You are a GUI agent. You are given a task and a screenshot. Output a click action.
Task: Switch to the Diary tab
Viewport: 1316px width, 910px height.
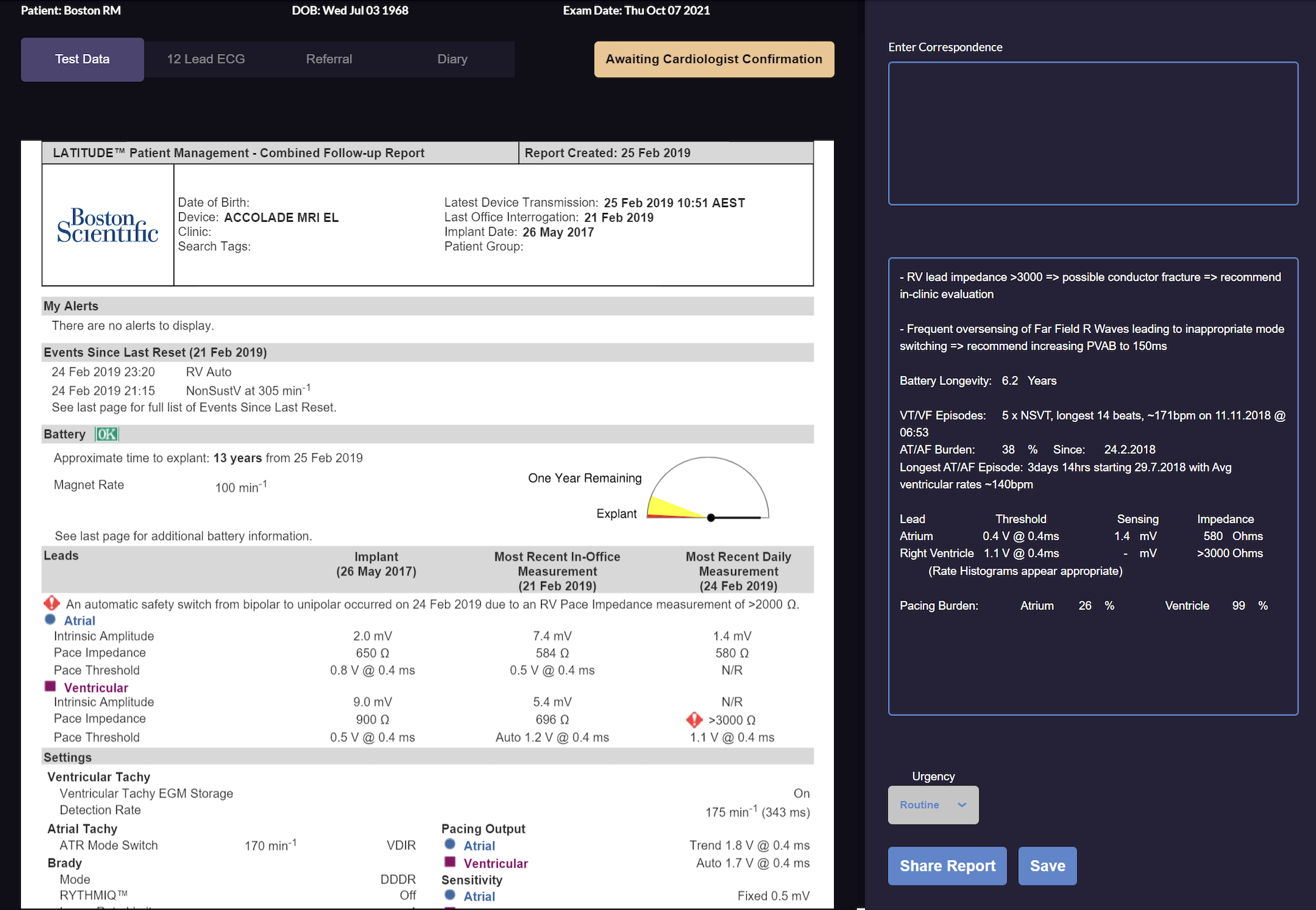pyautogui.click(x=452, y=59)
